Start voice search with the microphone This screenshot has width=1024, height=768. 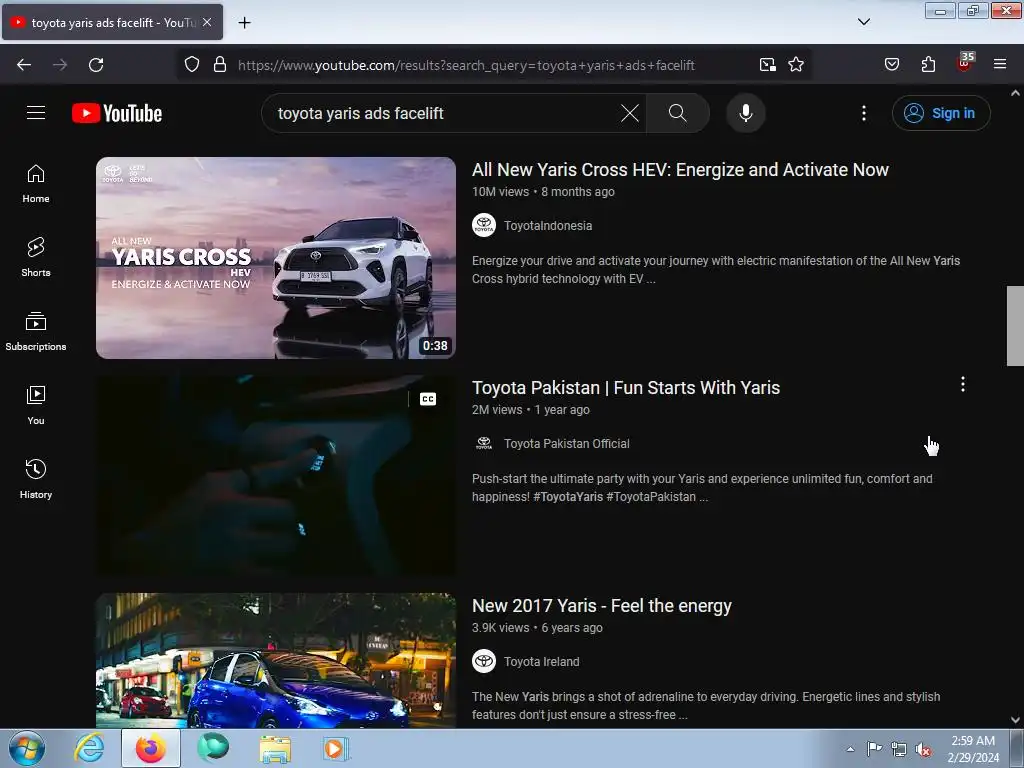pyautogui.click(x=746, y=113)
